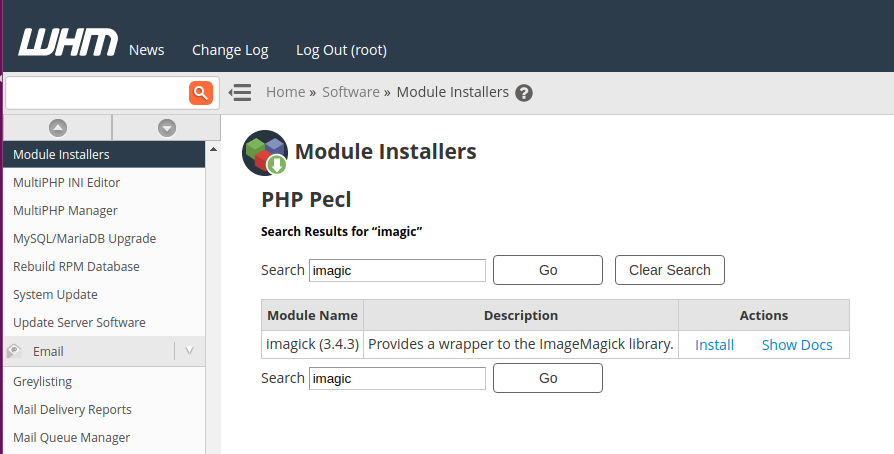Image resolution: width=894 pixels, height=454 pixels.
Task: Collapse all sidebar sections with up arrow
Action: [x=58, y=127]
